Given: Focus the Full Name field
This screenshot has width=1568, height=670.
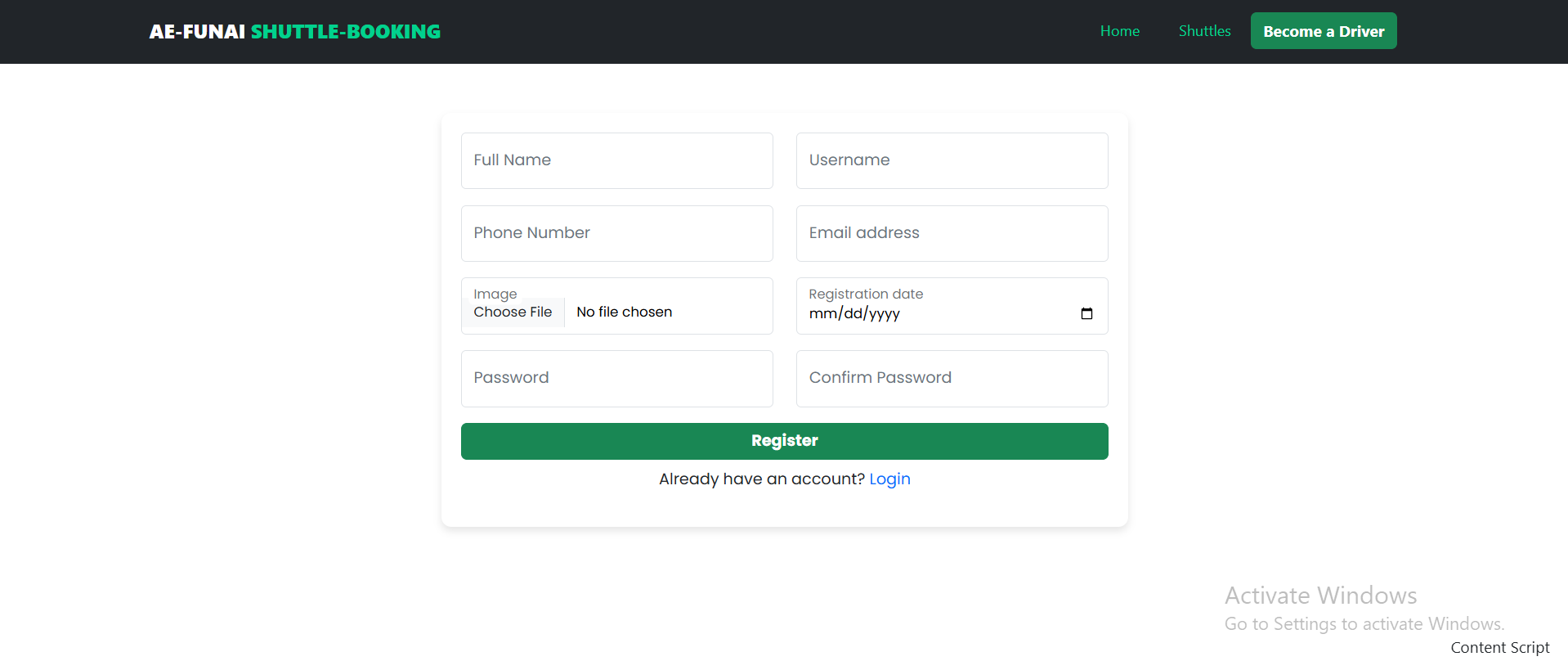Looking at the screenshot, I should click(616, 161).
